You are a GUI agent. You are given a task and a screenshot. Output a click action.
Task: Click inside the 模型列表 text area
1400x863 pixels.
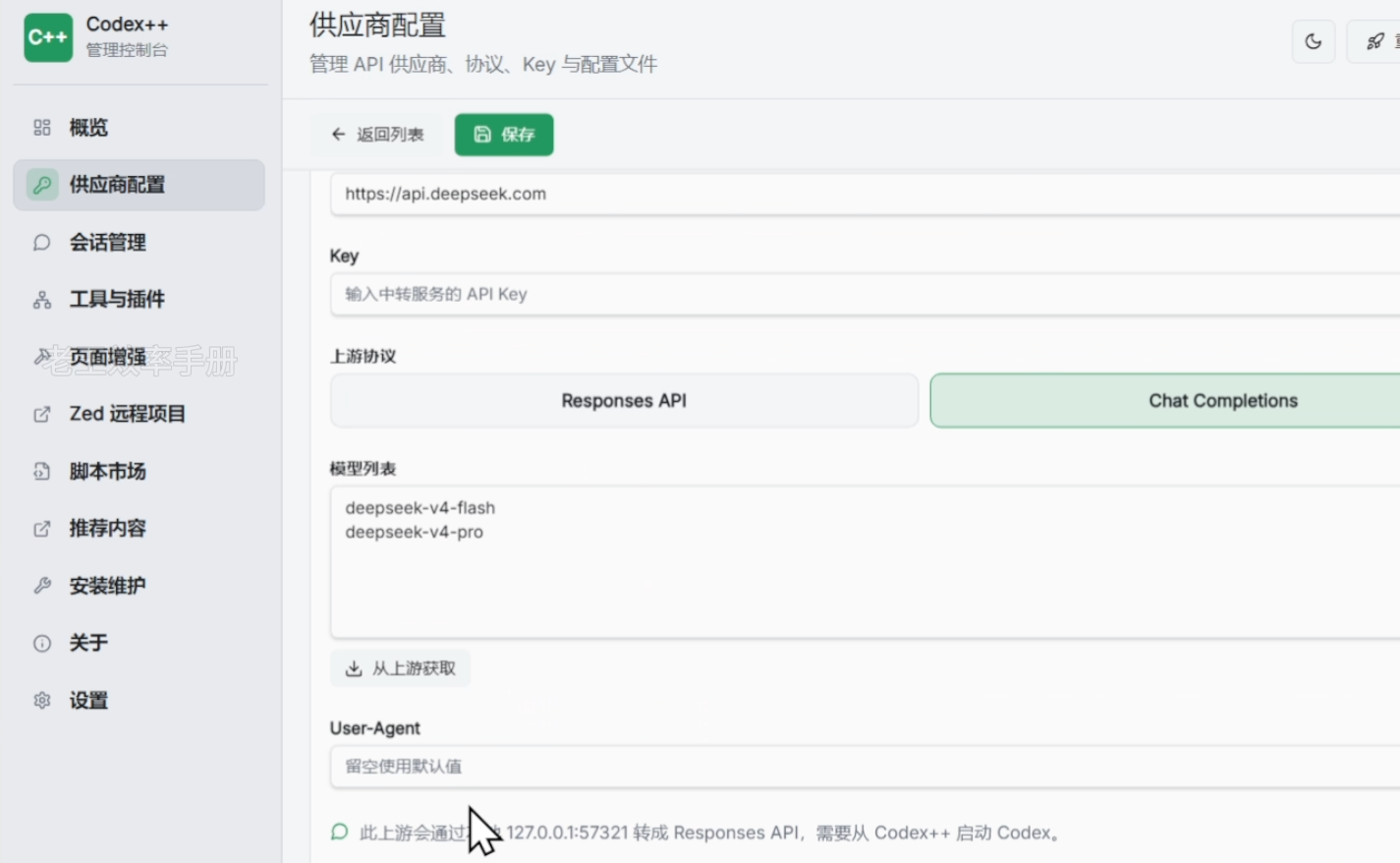tap(865, 561)
